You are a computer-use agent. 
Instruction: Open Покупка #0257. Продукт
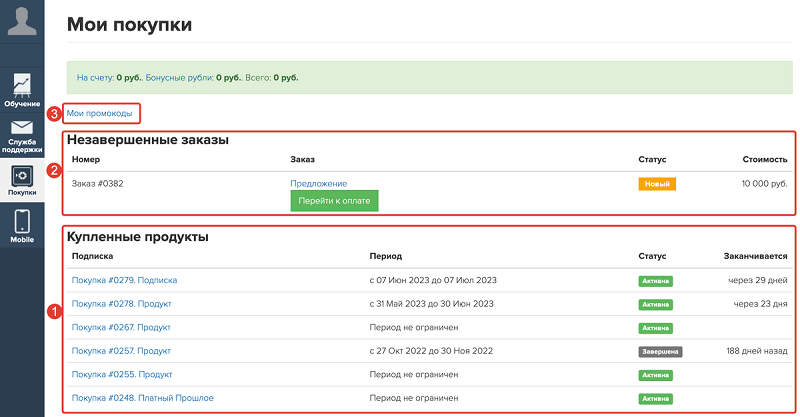point(121,351)
